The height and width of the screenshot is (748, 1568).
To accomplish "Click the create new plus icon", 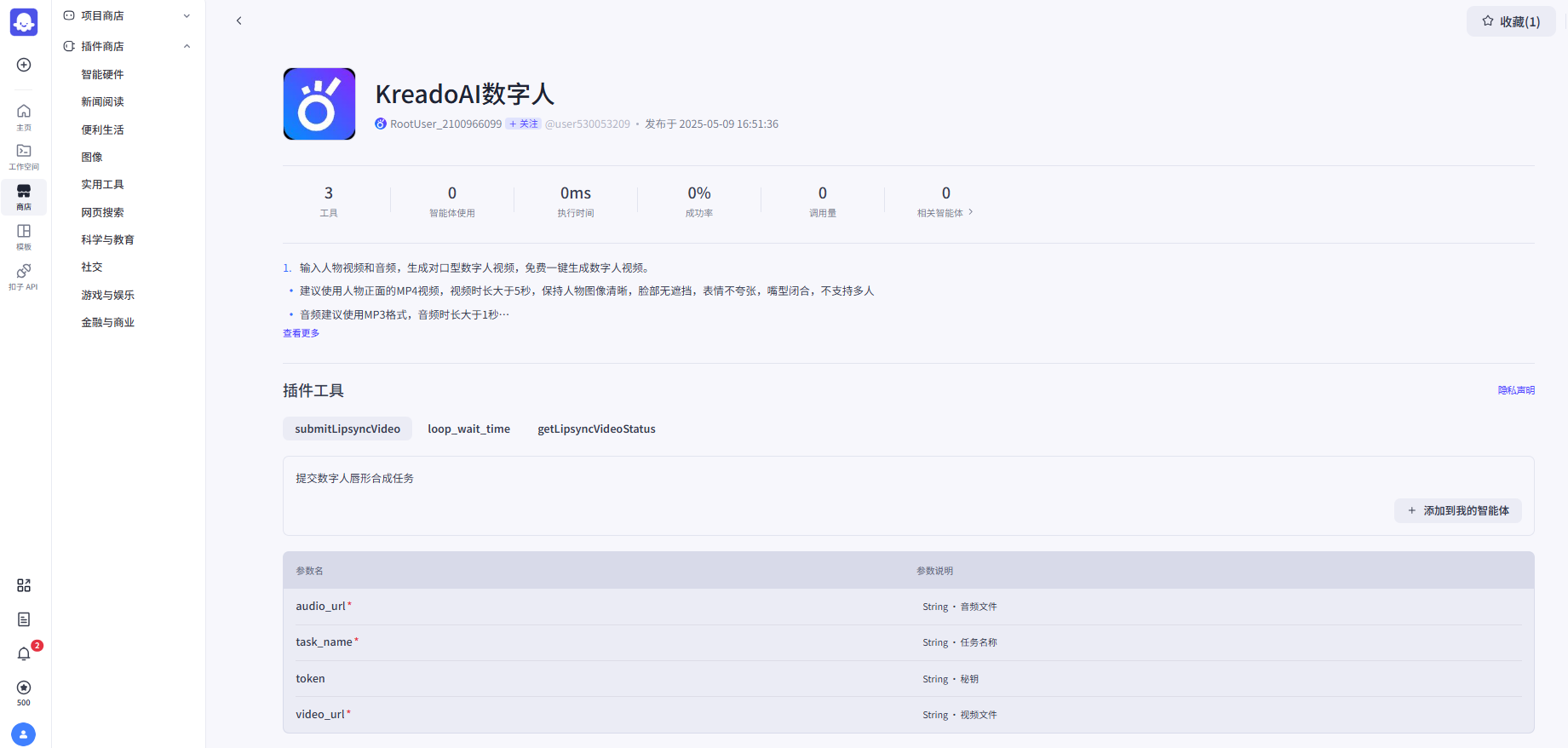I will click(x=24, y=65).
